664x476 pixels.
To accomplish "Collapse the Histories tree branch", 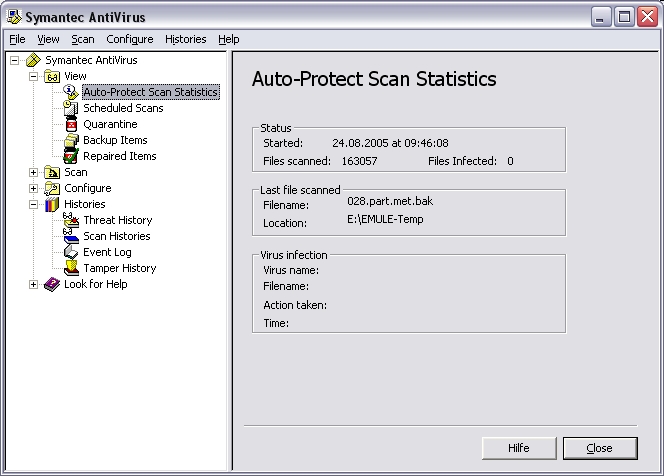I will [x=33, y=205].
